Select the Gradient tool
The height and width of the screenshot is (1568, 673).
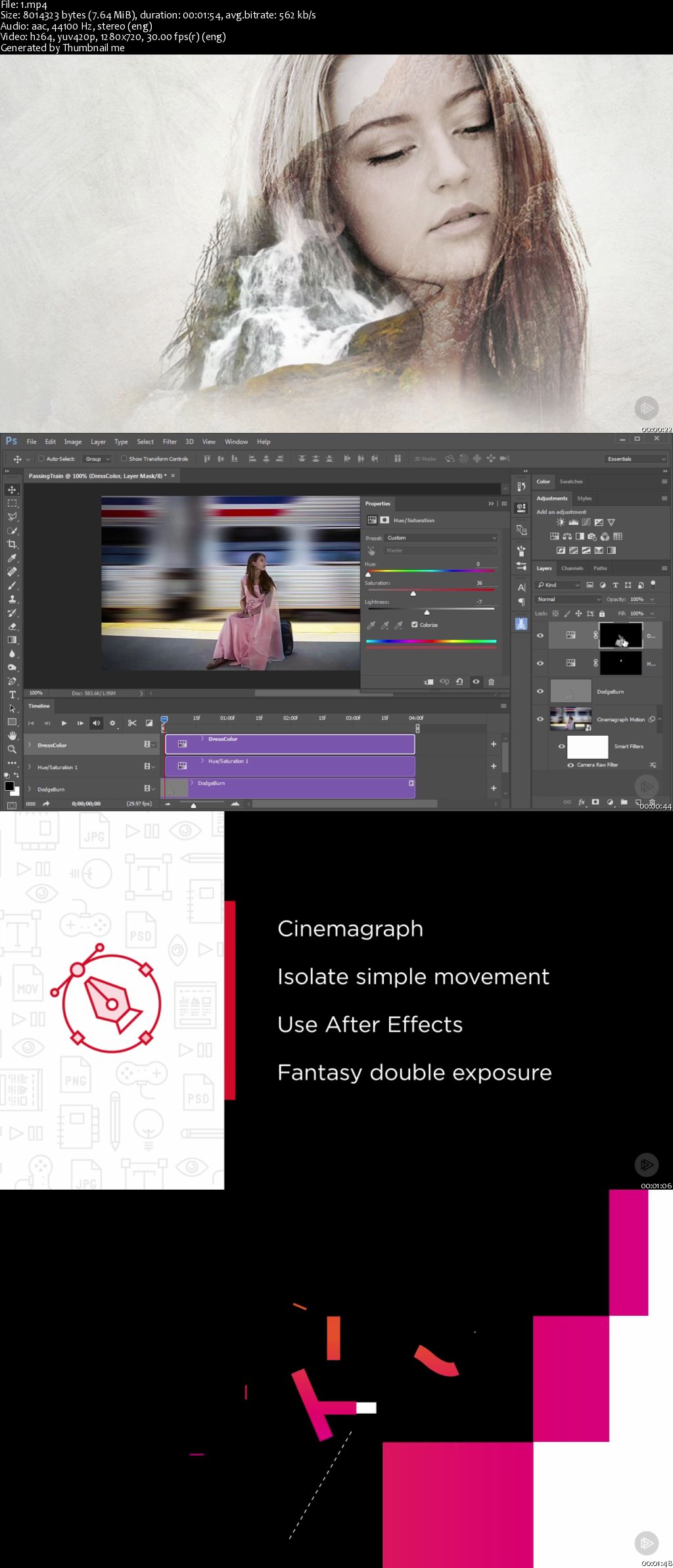tap(12, 640)
